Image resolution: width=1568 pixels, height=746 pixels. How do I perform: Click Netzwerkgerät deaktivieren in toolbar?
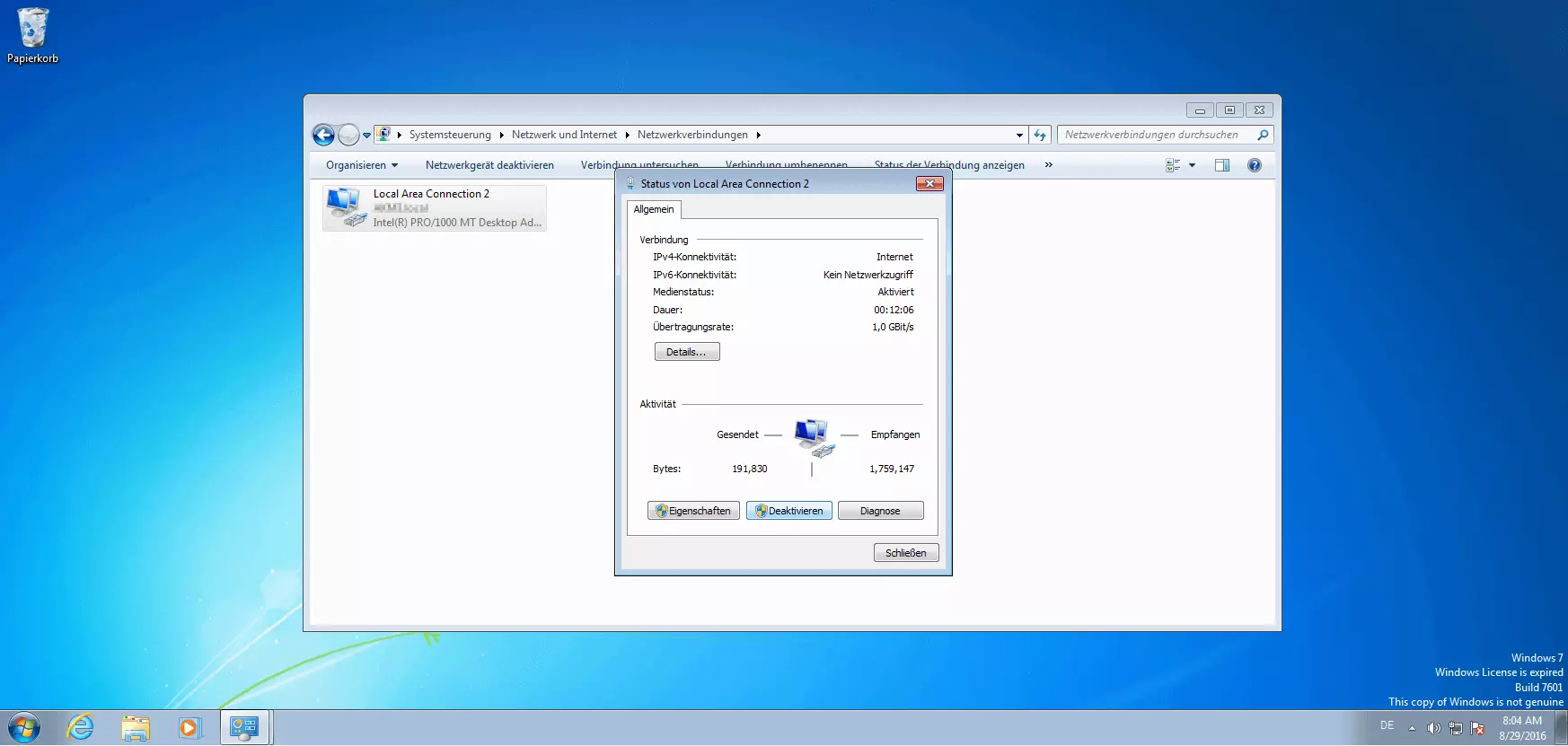pos(489,165)
